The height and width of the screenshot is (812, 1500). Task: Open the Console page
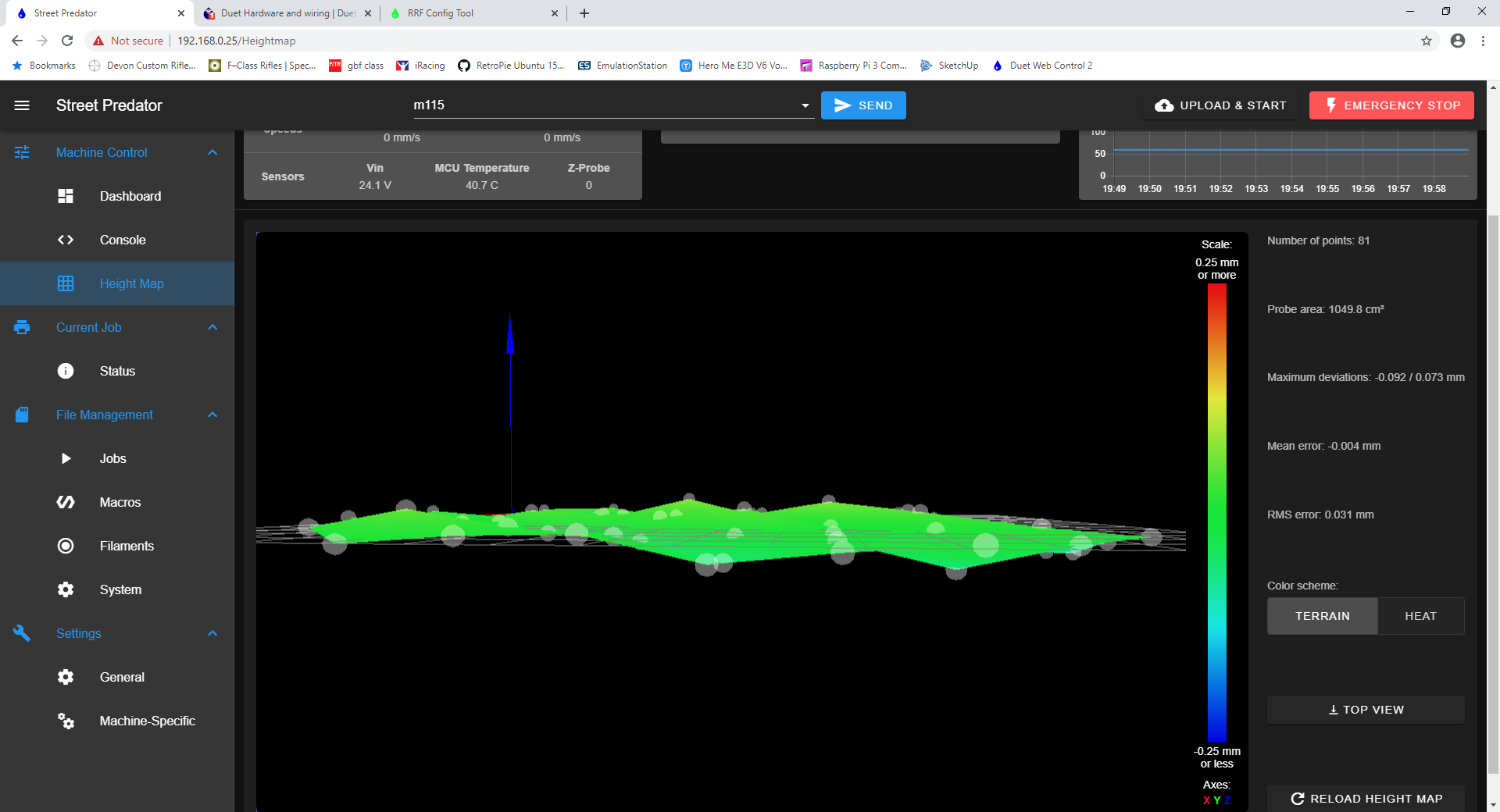click(x=117, y=240)
